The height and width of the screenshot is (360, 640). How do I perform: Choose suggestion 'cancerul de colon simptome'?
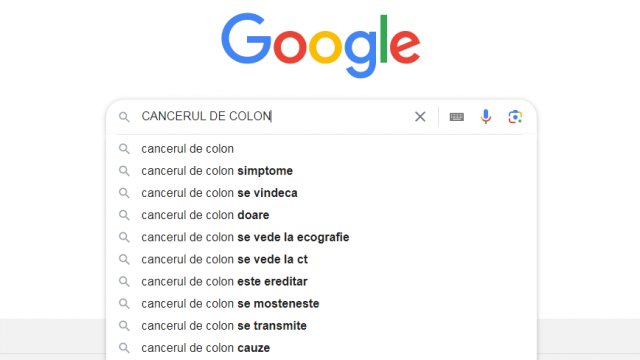(x=321, y=171)
